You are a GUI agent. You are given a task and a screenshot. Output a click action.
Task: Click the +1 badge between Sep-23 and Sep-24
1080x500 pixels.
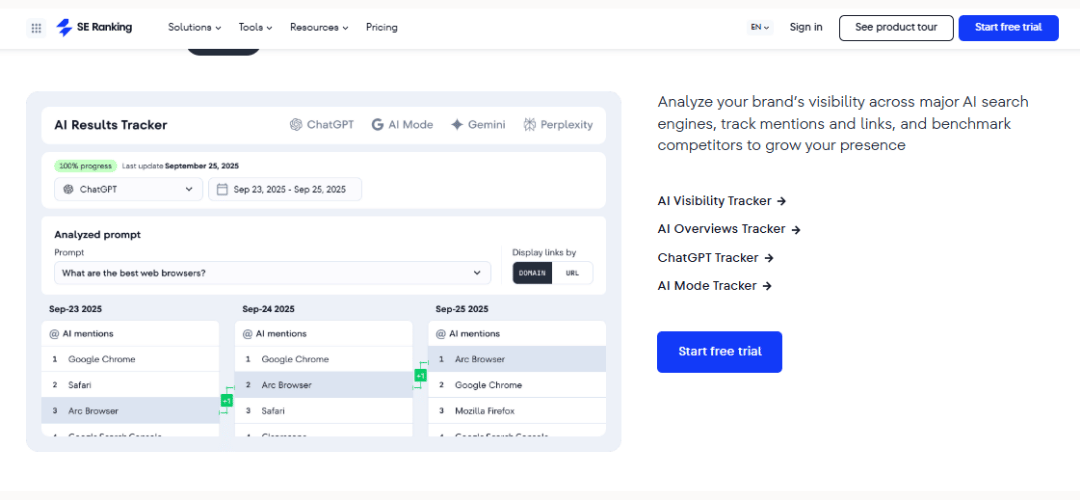pyautogui.click(x=227, y=401)
